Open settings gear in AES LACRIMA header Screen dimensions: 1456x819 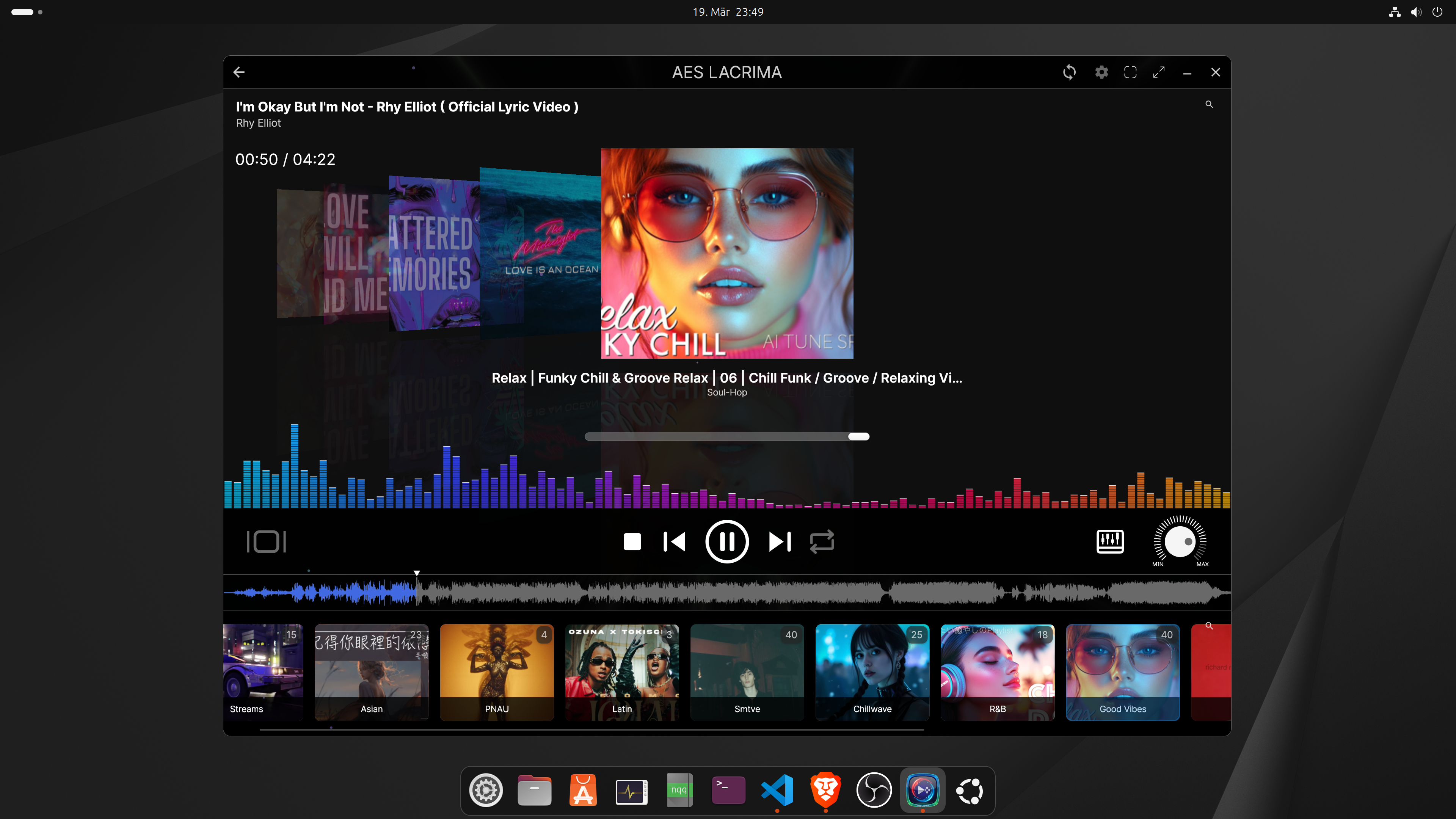[x=1101, y=72]
